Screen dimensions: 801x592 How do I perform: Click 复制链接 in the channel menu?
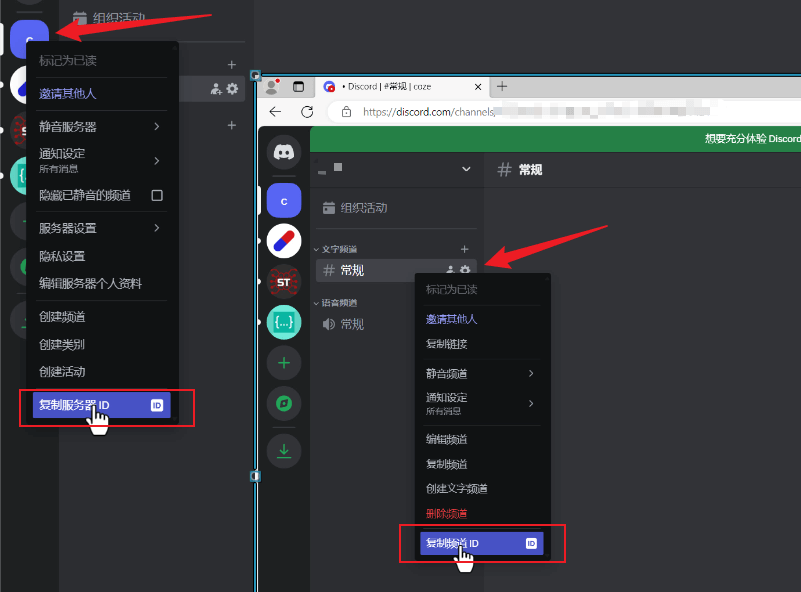[x=446, y=344]
